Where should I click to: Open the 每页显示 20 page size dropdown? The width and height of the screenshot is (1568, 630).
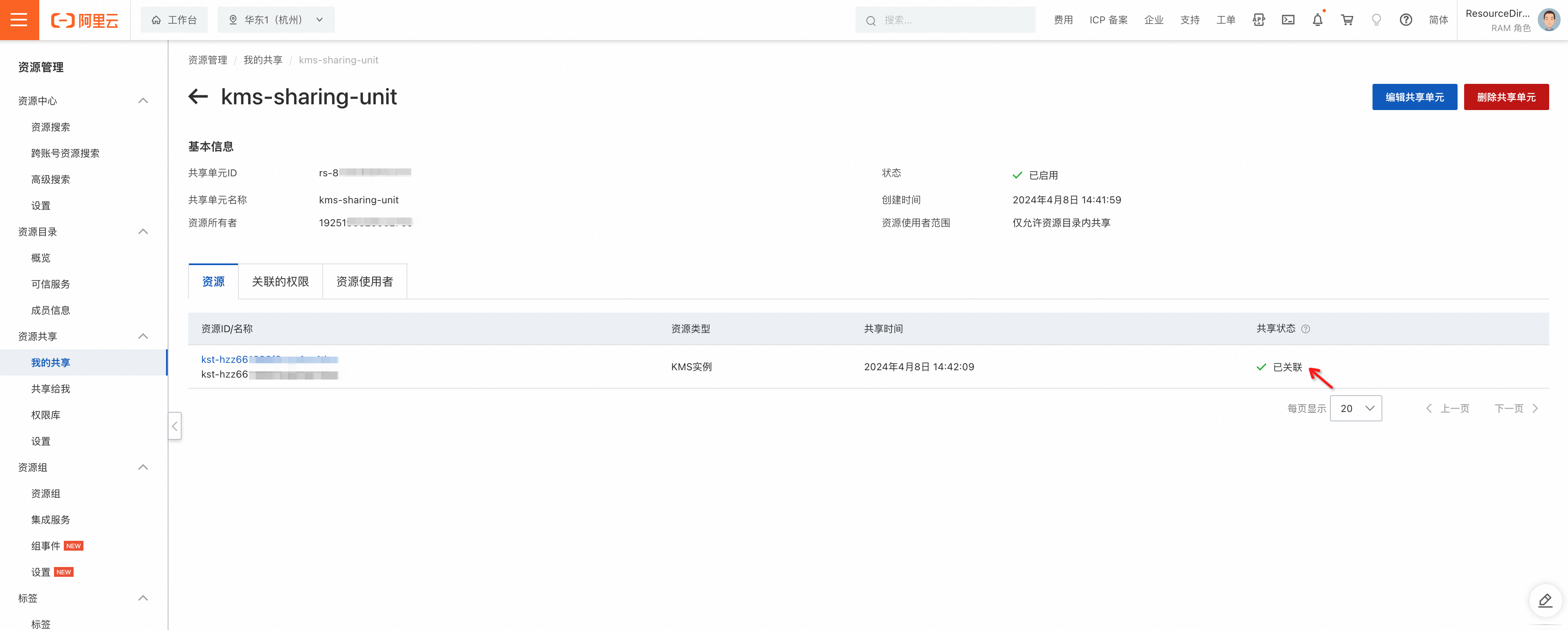1356,408
